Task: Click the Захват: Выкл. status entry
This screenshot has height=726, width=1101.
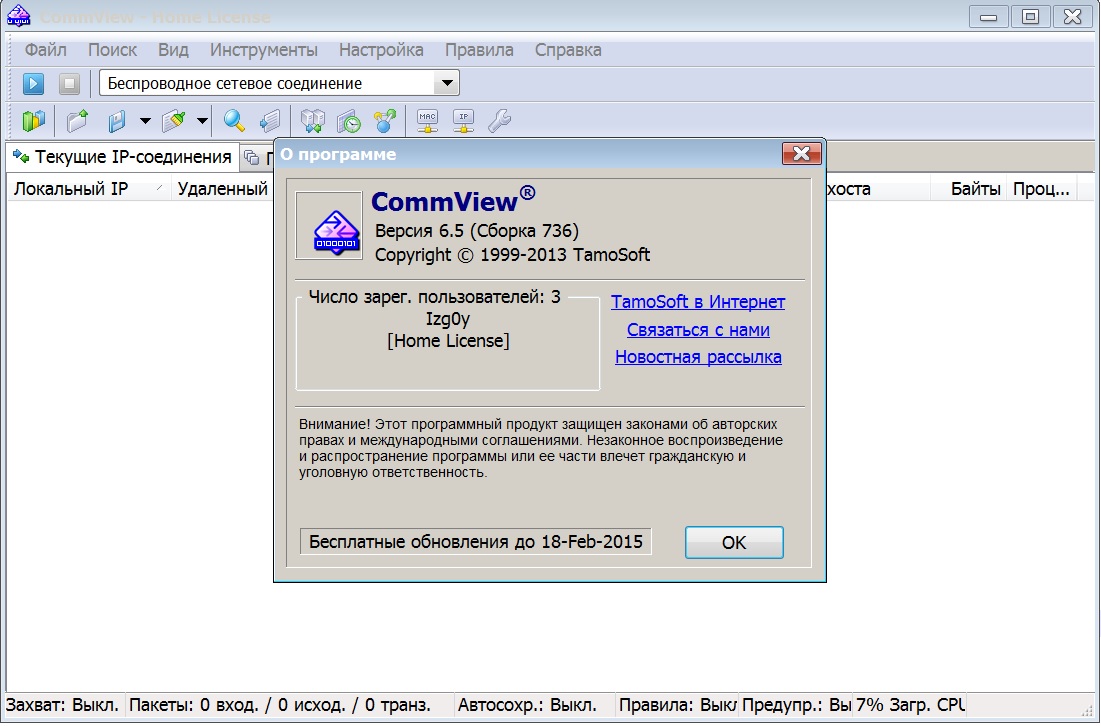Action: 64,705
